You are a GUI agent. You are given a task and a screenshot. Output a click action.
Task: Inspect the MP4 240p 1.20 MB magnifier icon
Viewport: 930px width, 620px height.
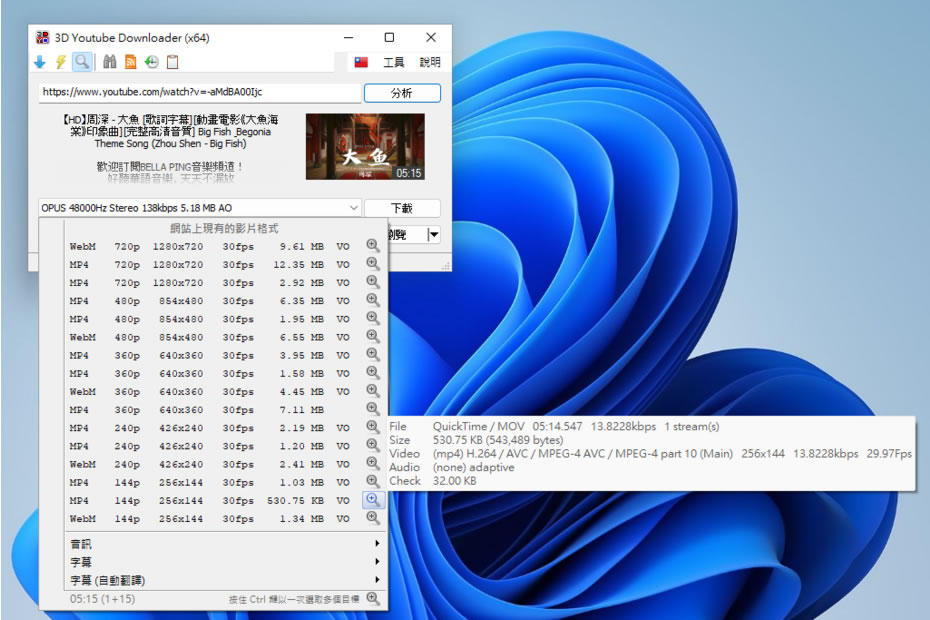[372, 445]
